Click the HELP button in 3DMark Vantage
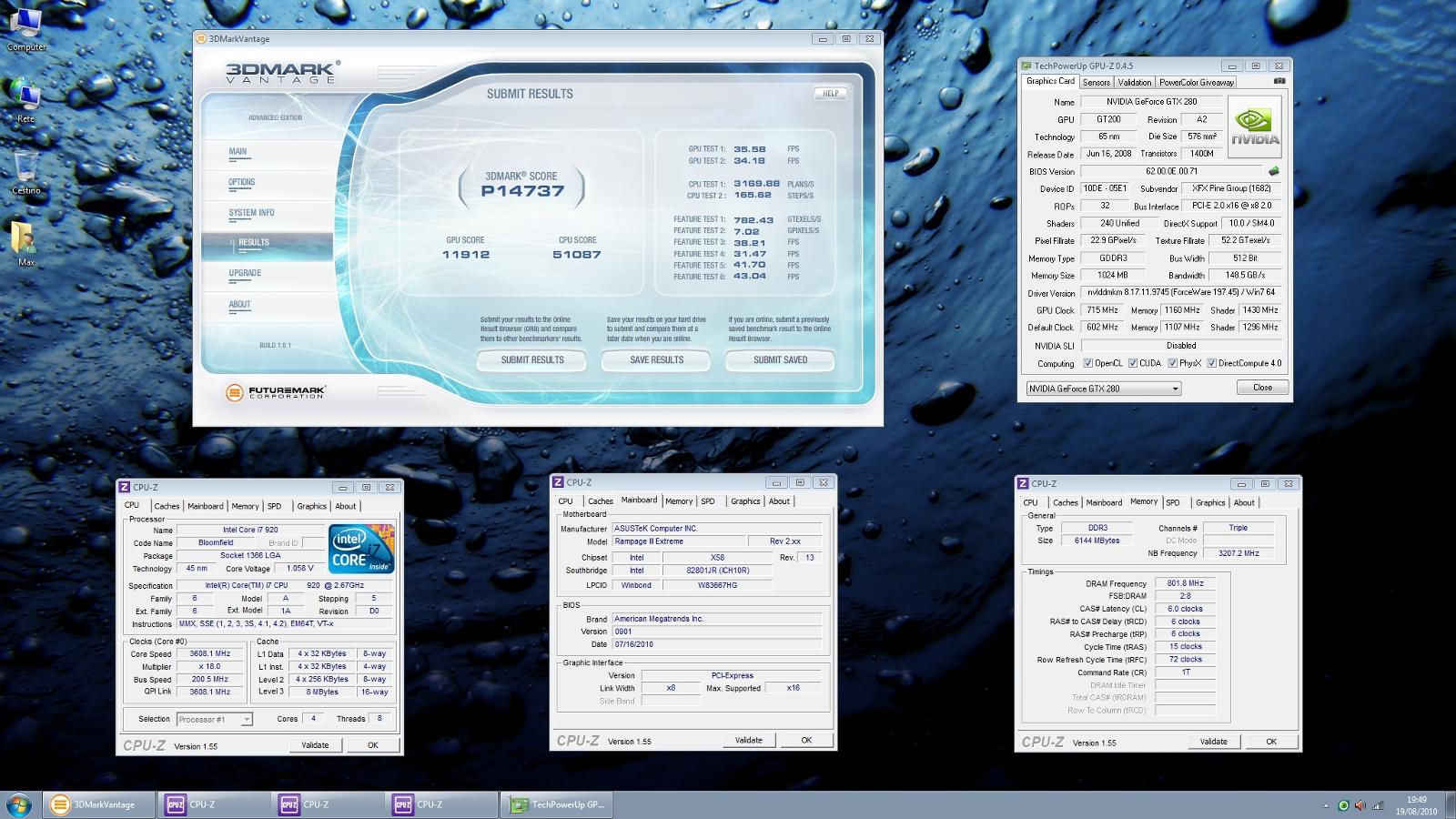This screenshot has width=1456, height=819. [830, 94]
